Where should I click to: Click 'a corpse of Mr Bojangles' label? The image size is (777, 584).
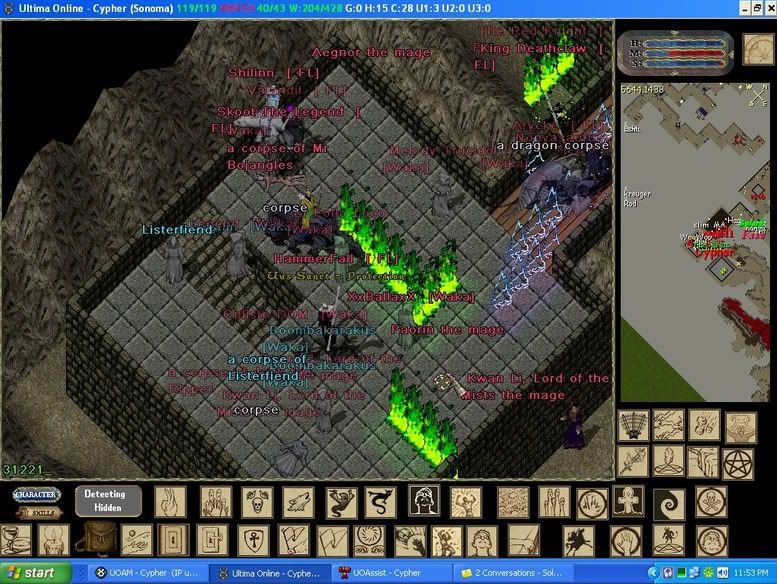pos(277,157)
